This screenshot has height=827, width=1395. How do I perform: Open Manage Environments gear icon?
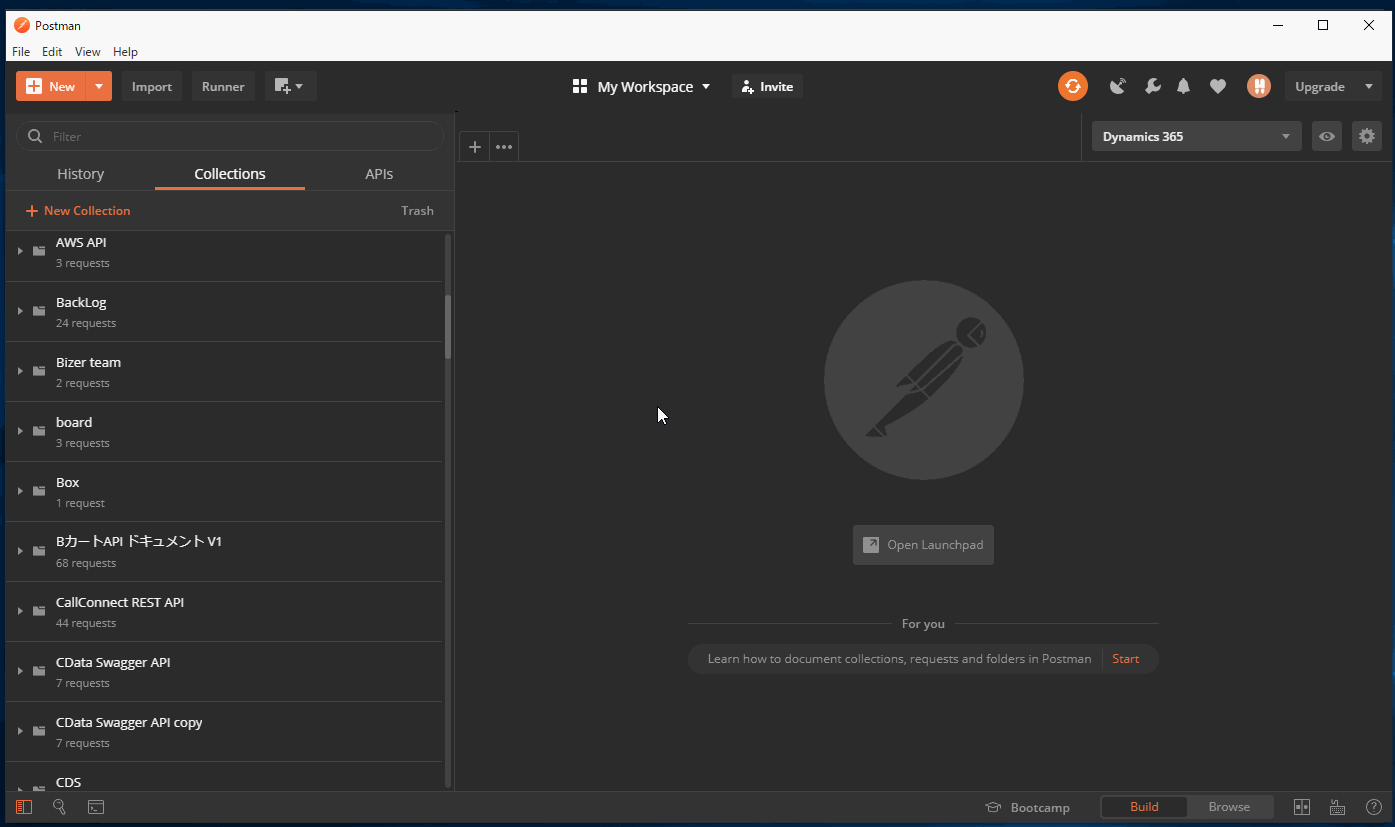point(1366,136)
